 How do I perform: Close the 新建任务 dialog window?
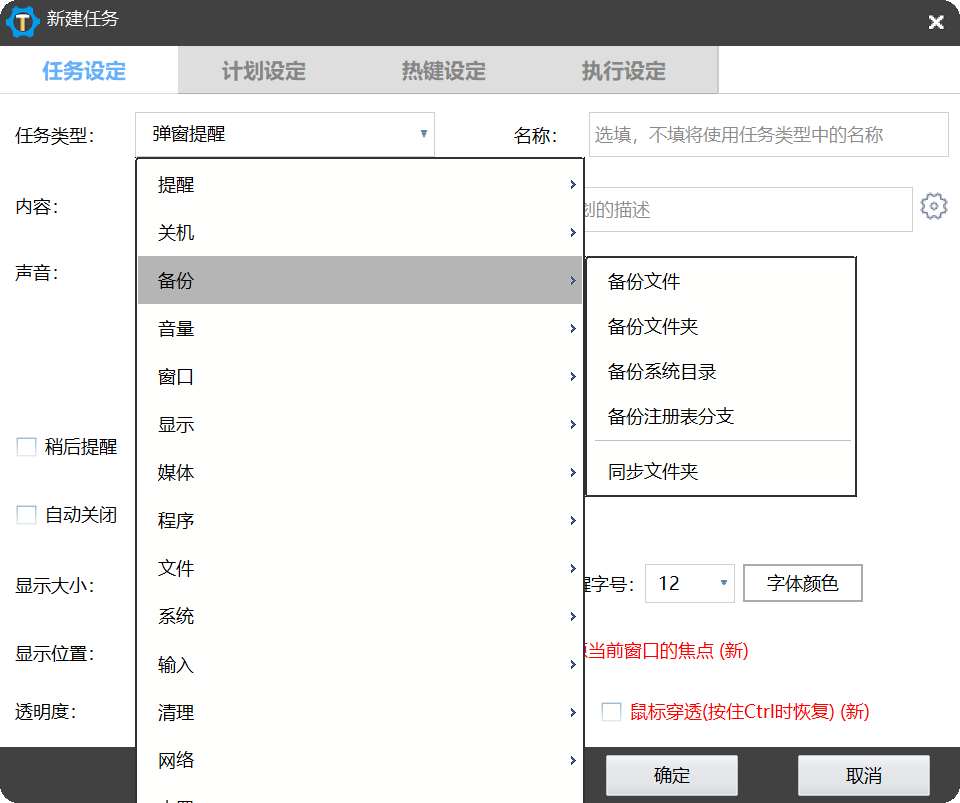coord(935,22)
